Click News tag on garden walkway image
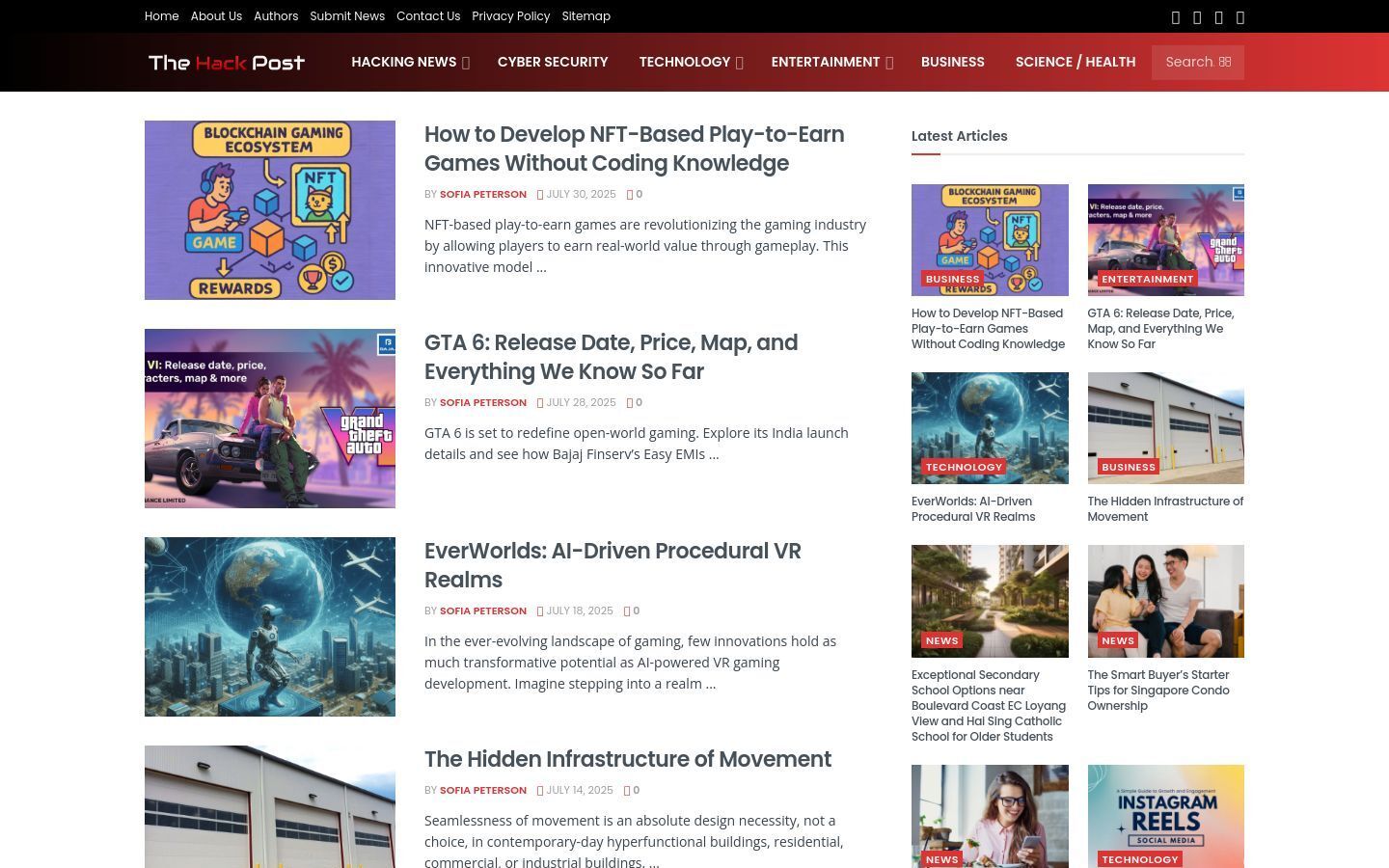Screen dimensions: 1389x868 (x=942, y=640)
